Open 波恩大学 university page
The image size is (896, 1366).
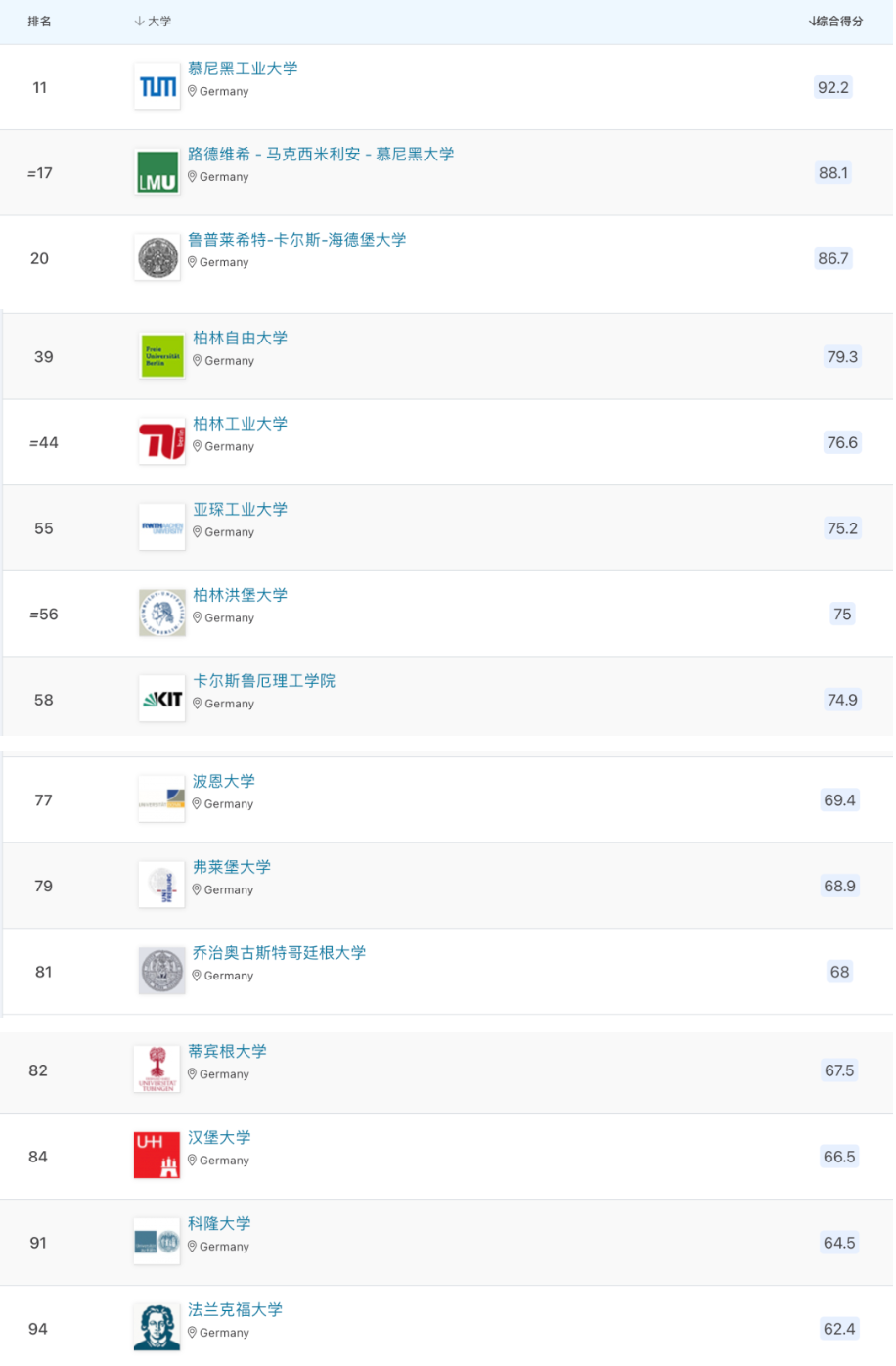tap(224, 781)
